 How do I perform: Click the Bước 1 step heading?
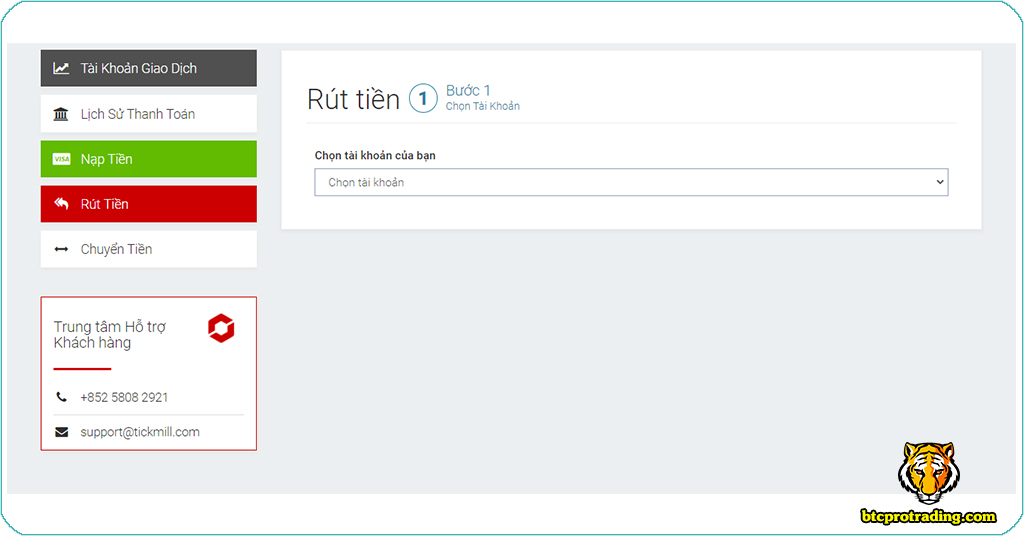468,91
